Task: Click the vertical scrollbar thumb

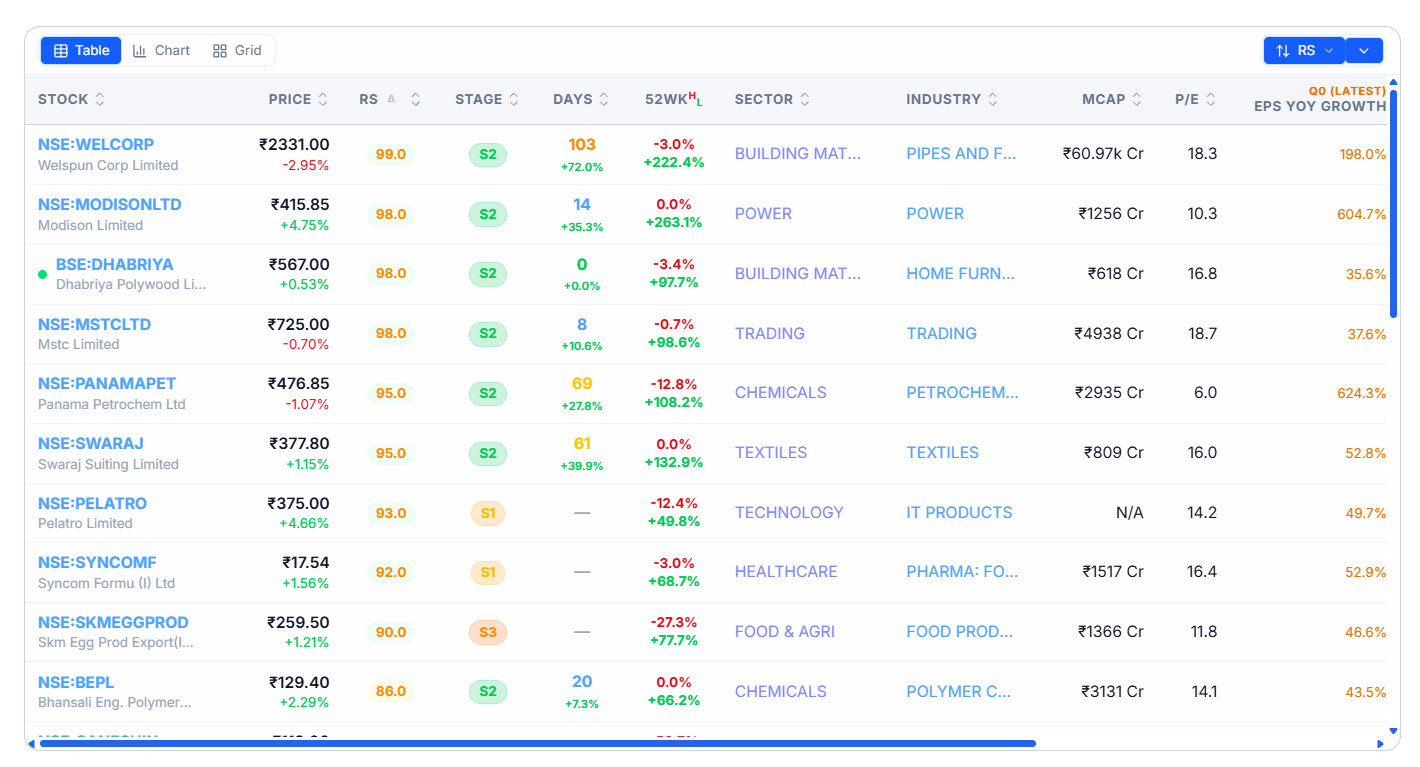Action: tap(1393, 205)
